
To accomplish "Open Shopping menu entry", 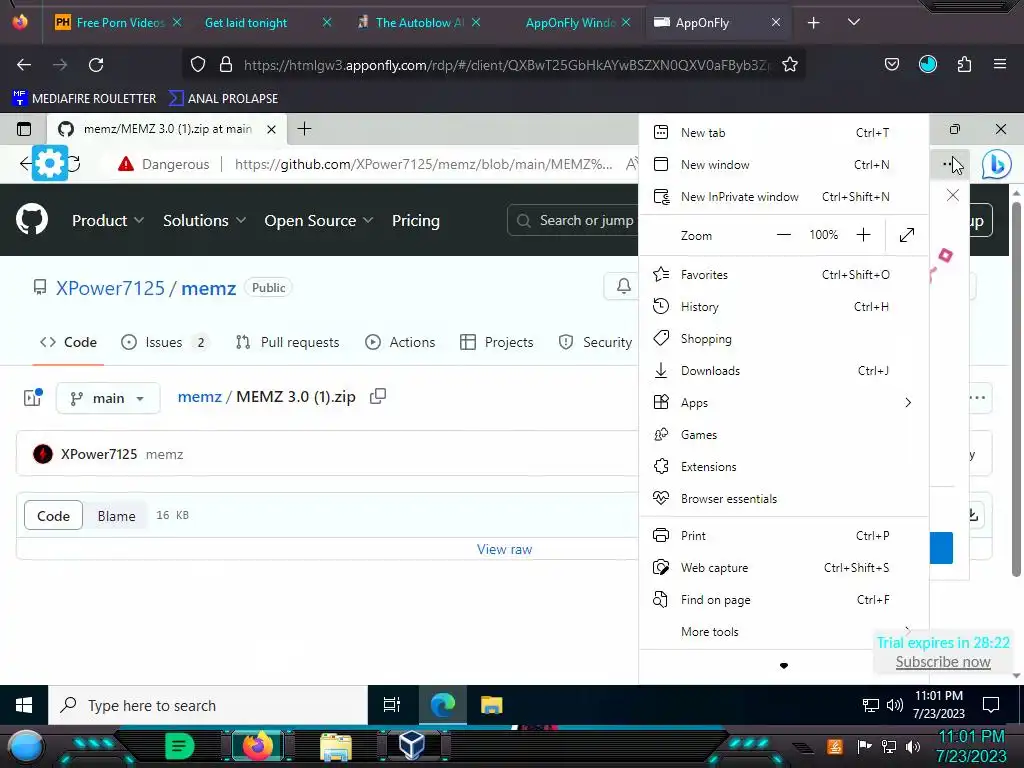I will pyautogui.click(x=784, y=339).
